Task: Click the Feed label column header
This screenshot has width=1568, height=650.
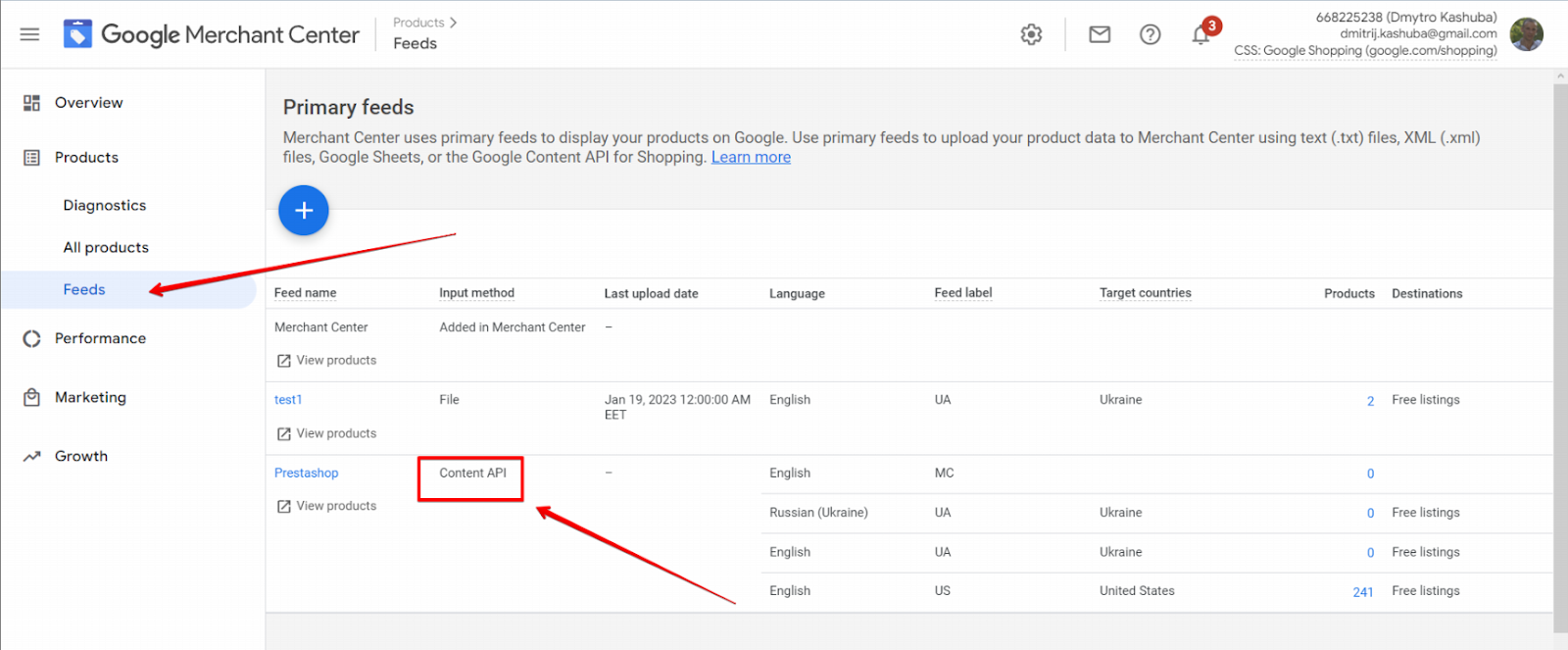Action: click(963, 293)
